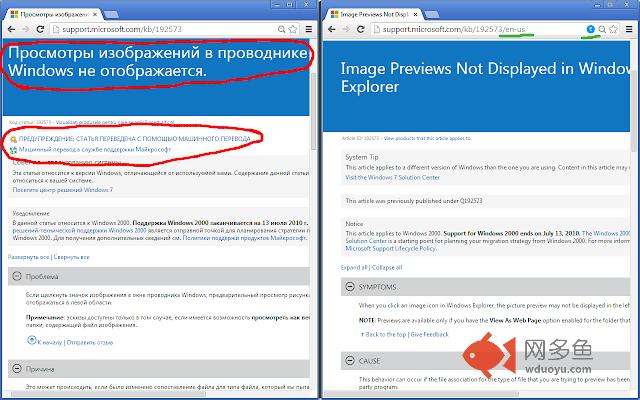
Task: Open 'Microsoft Support Lifecycle Policy' link
Action: pyautogui.click(x=391, y=249)
